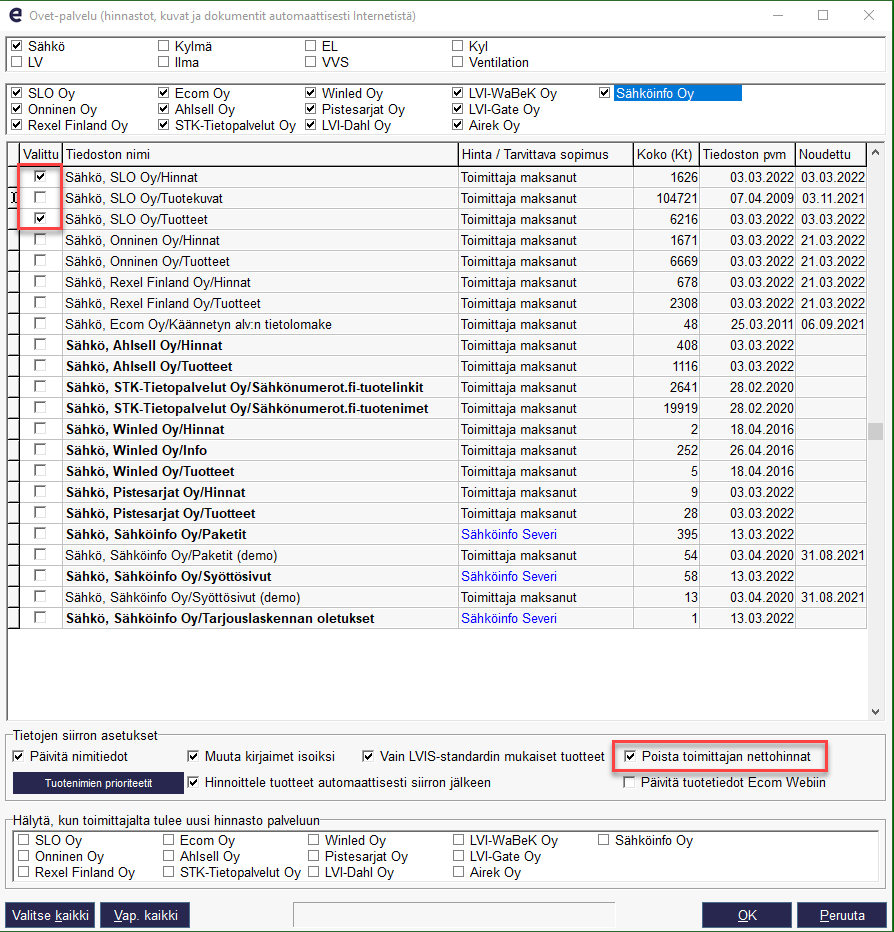This screenshot has width=894, height=932.
Task: Toggle LVI-Dahl Oy supplier filter
Action: click(310, 125)
